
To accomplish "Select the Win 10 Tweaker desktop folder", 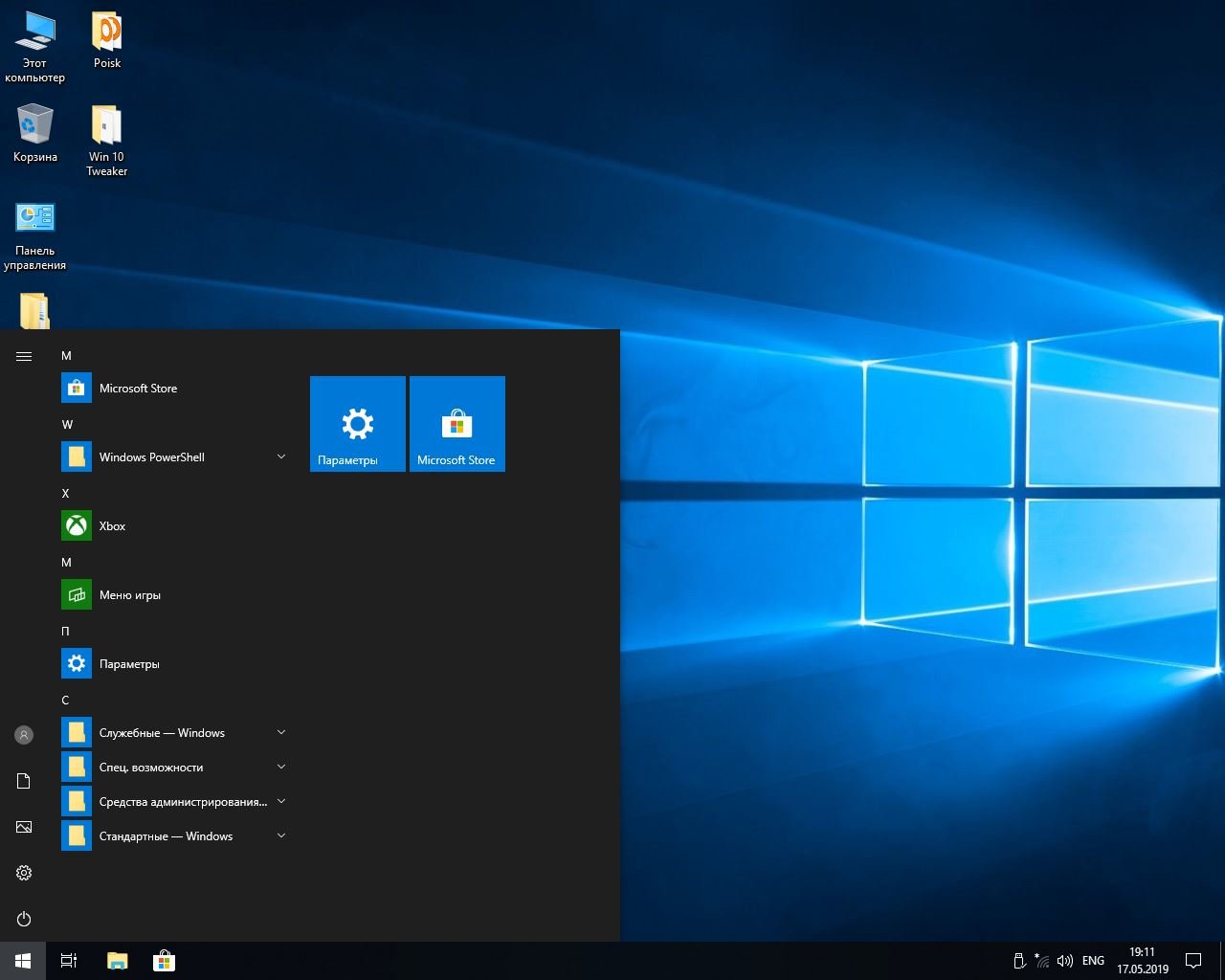I will coord(106,139).
